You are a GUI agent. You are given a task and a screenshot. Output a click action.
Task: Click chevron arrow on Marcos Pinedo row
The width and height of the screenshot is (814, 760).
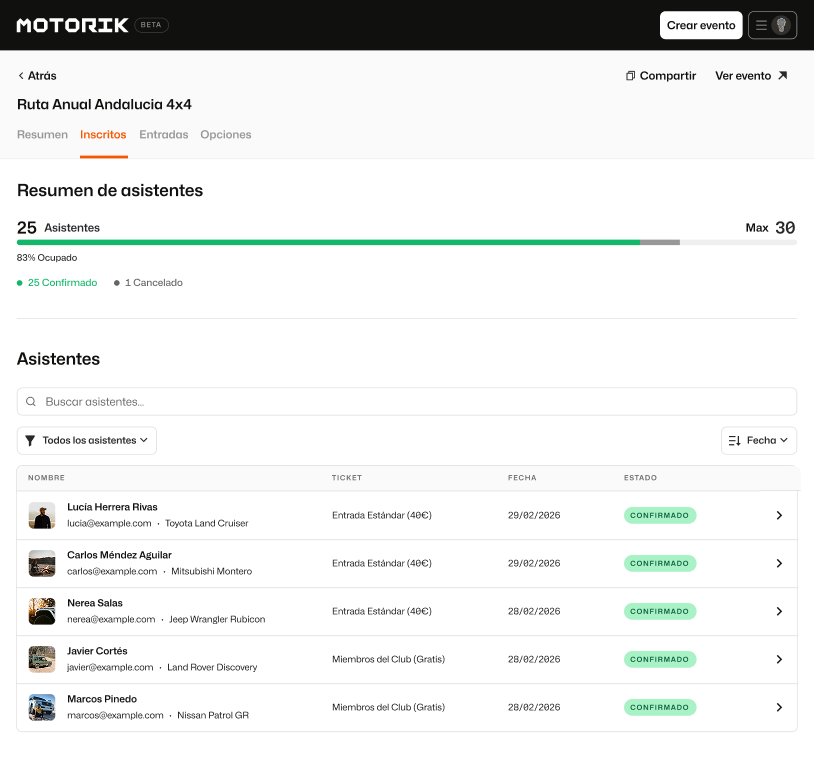click(x=779, y=707)
